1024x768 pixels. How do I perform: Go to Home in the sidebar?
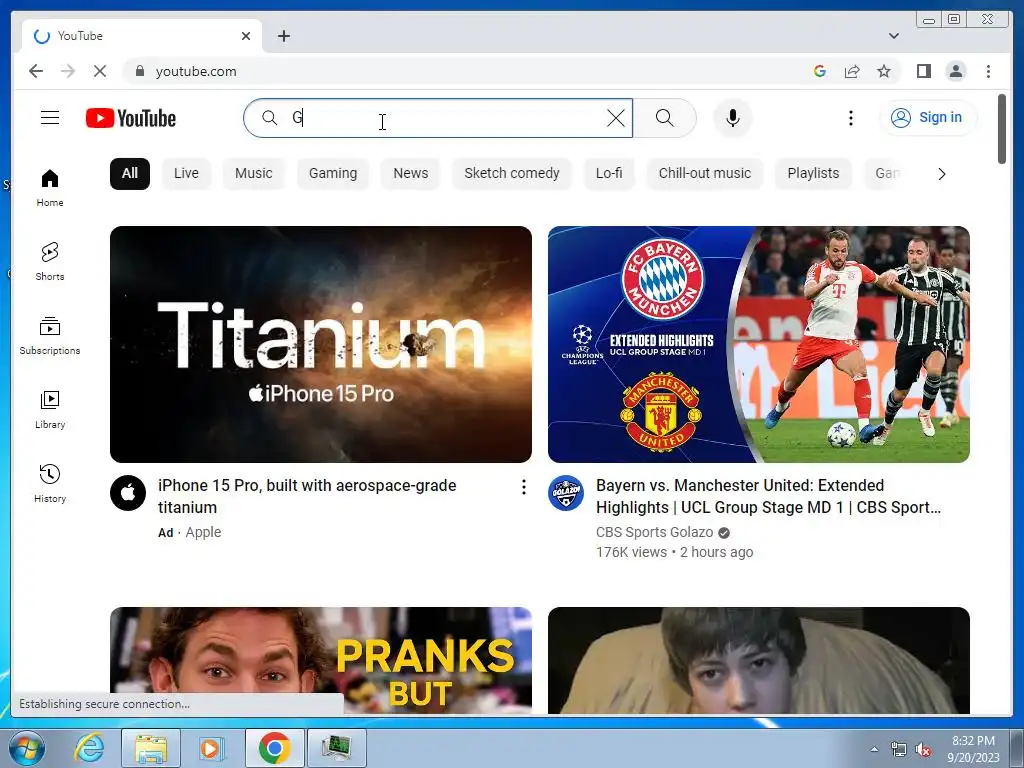point(50,188)
